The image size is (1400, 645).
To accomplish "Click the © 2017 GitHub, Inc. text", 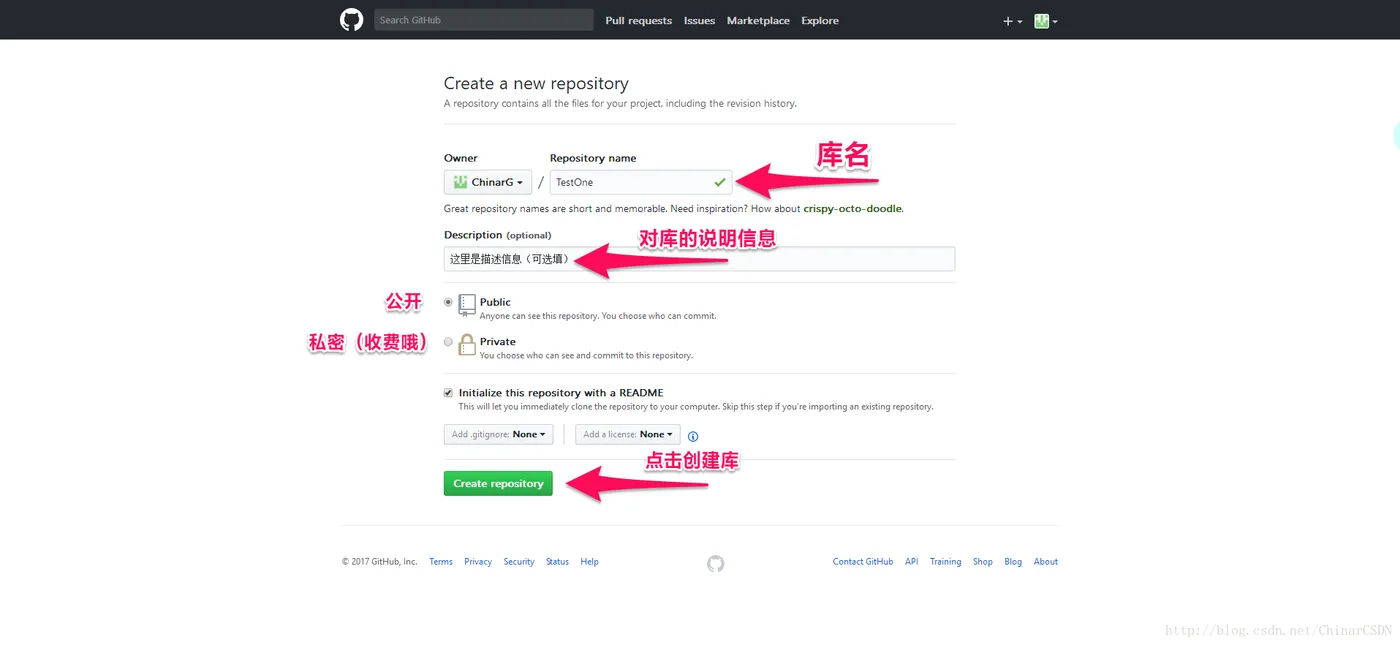I will coord(380,562).
